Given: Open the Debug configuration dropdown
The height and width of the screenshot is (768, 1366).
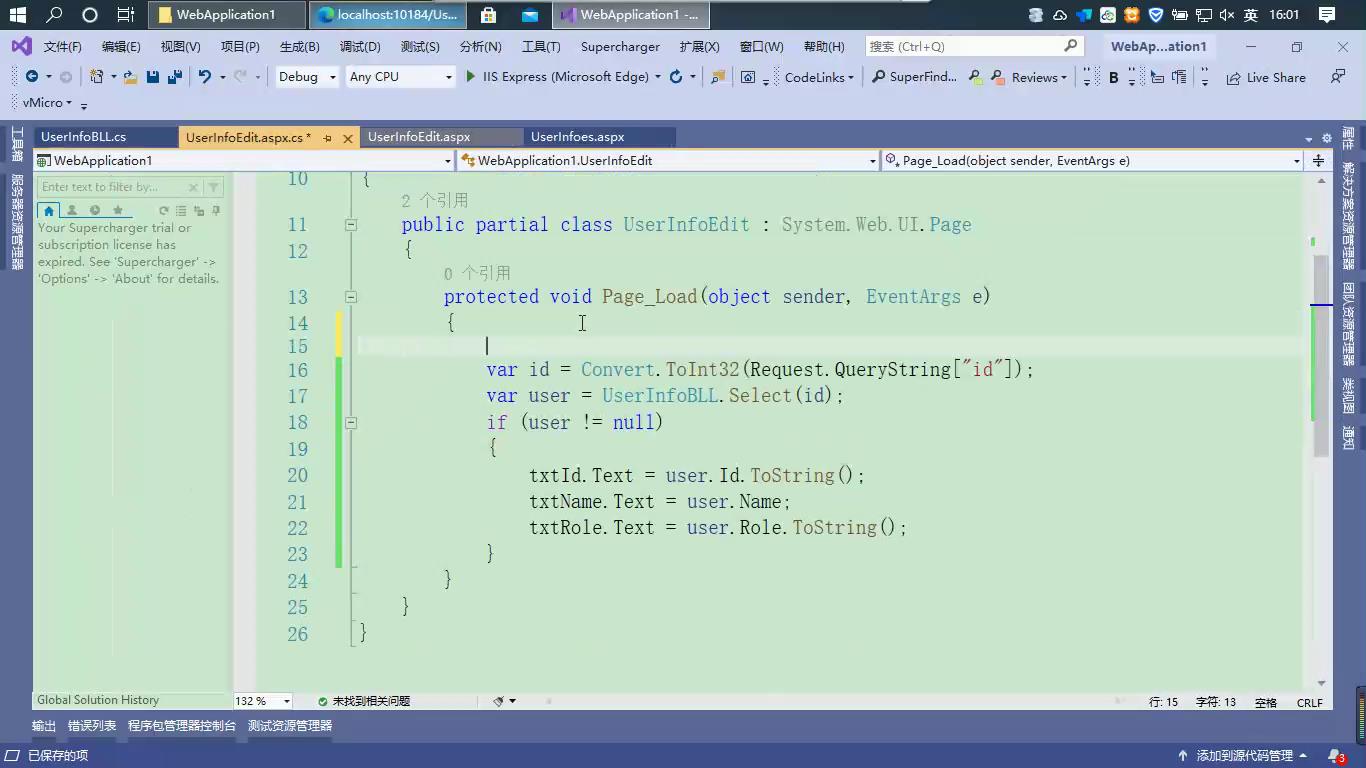Looking at the screenshot, I should [x=307, y=77].
